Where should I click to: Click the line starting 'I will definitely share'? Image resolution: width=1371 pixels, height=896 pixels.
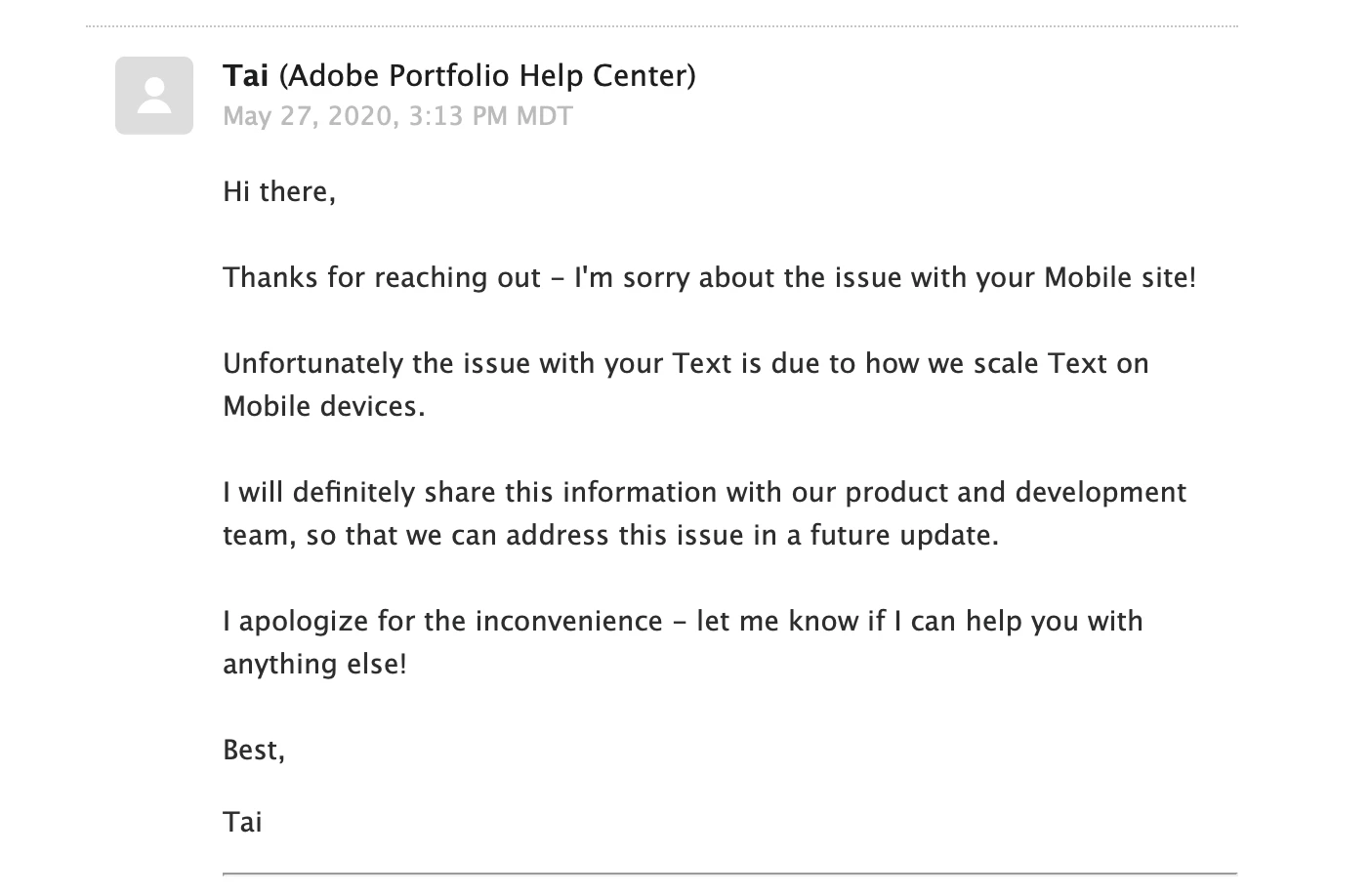tap(704, 493)
